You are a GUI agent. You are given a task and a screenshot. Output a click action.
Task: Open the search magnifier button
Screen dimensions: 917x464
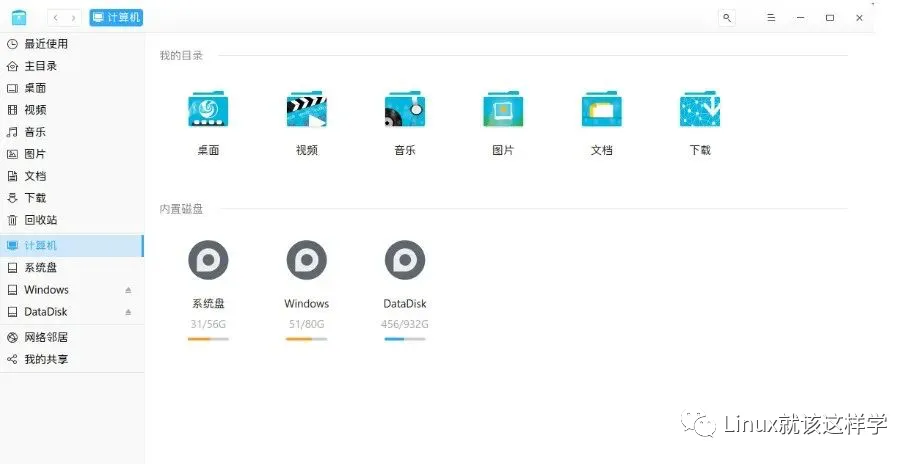coord(727,18)
